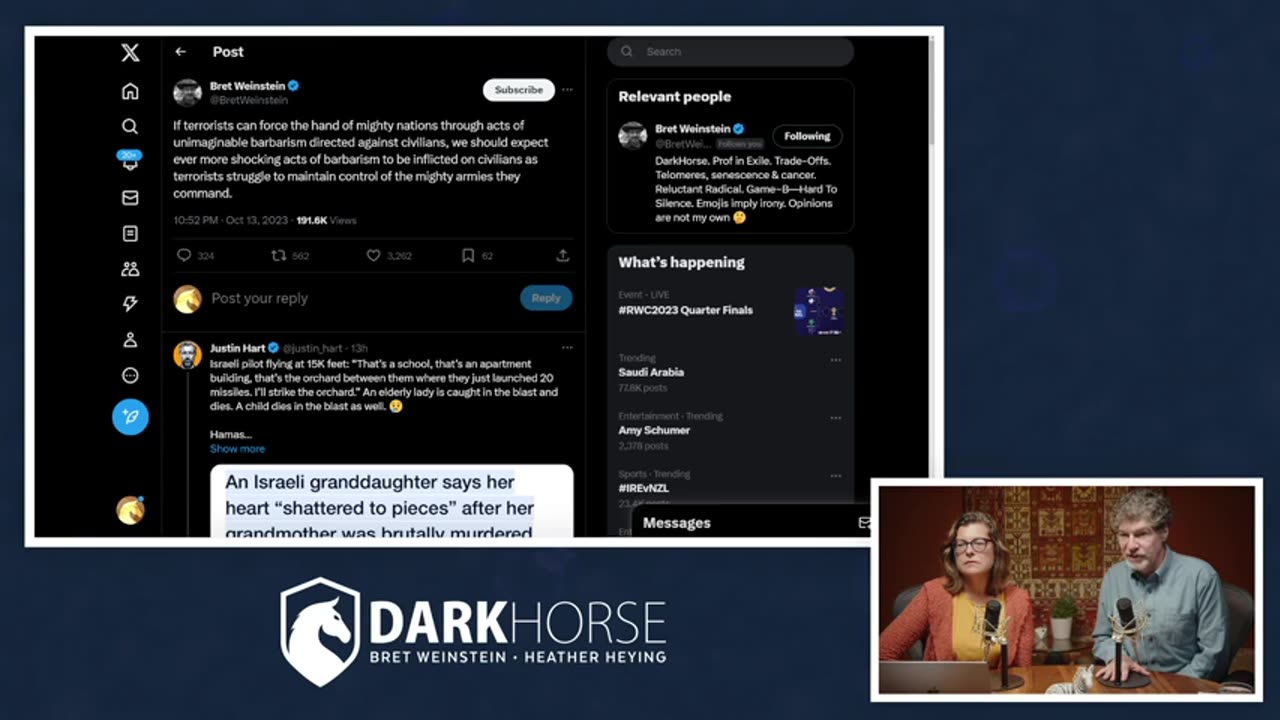1280x720 pixels.
Task: Open Bret Weinstein in Relevant people
Action: (x=692, y=129)
